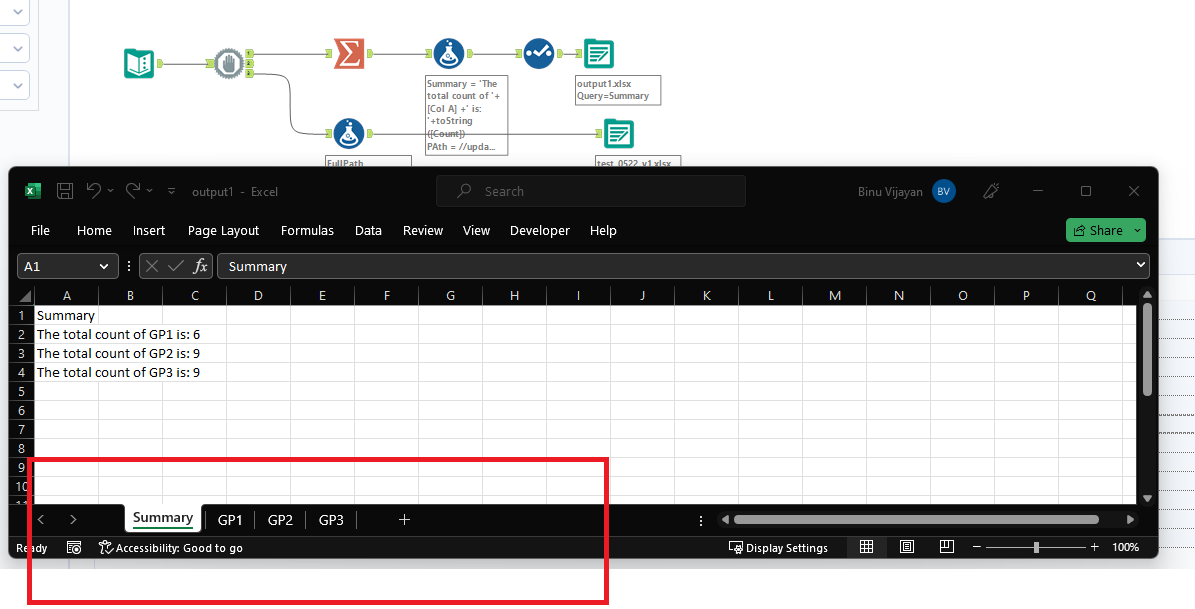Click the Tool Container hand icon
The width and height of the screenshot is (1195, 609).
point(231,62)
